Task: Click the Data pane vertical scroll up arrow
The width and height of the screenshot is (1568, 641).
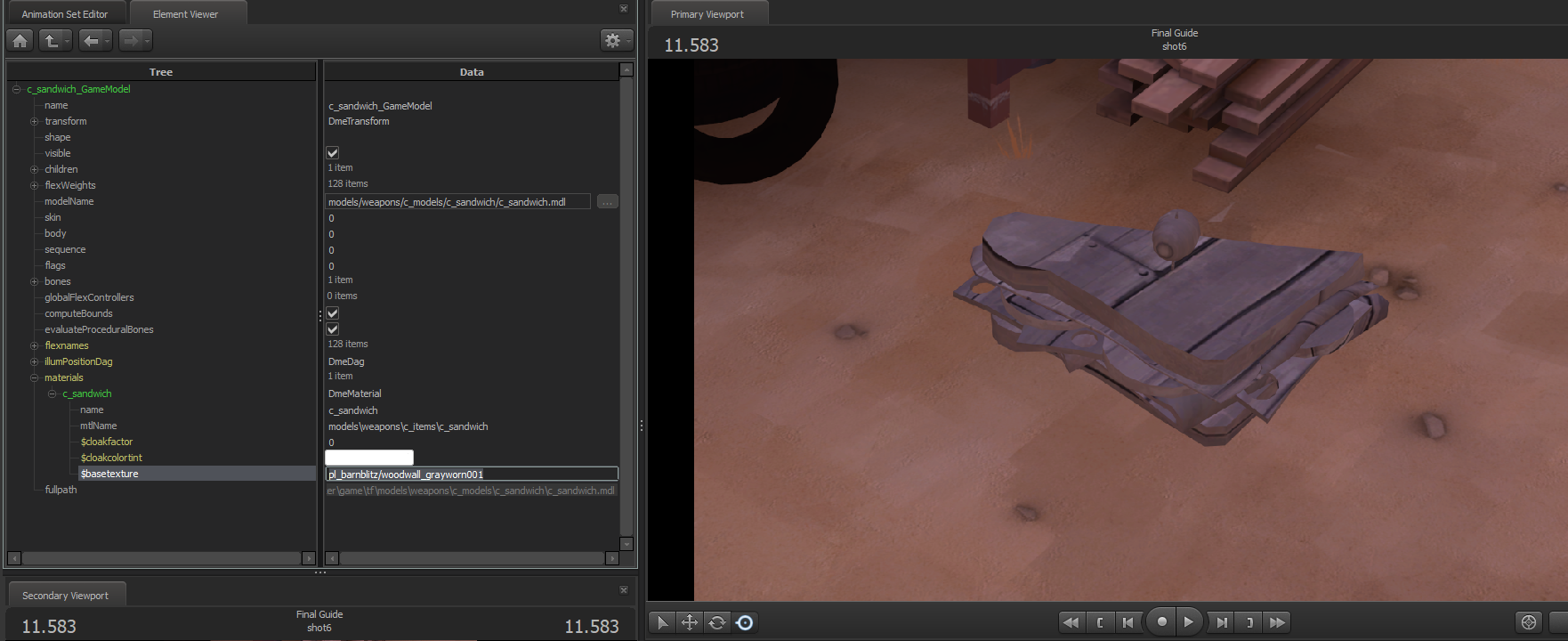Action: click(626, 69)
